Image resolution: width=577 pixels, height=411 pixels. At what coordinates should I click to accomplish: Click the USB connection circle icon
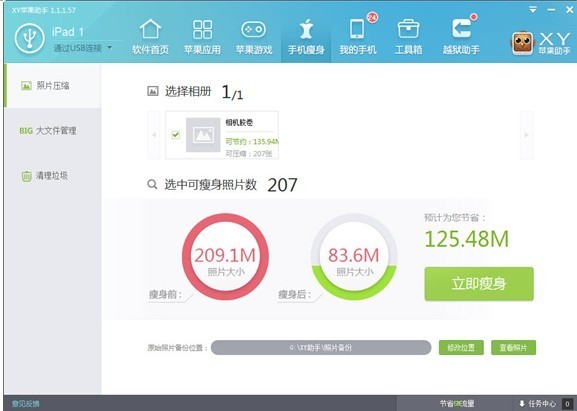(x=30, y=39)
